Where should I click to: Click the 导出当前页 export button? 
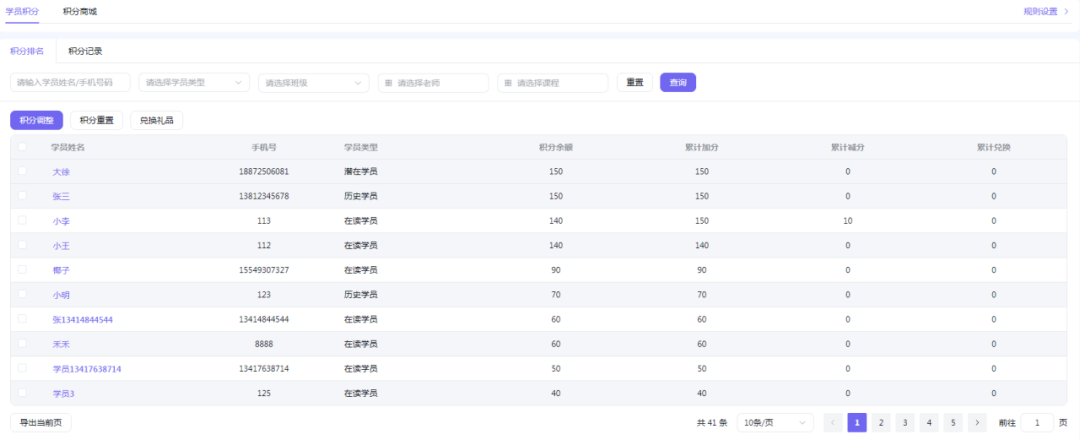coord(40,423)
